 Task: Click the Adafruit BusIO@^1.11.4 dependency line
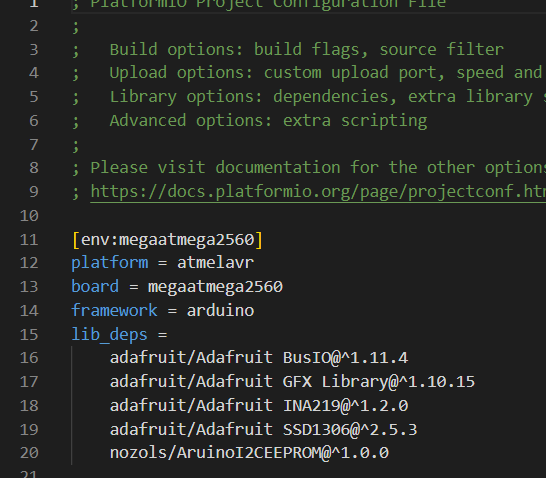(x=259, y=358)
